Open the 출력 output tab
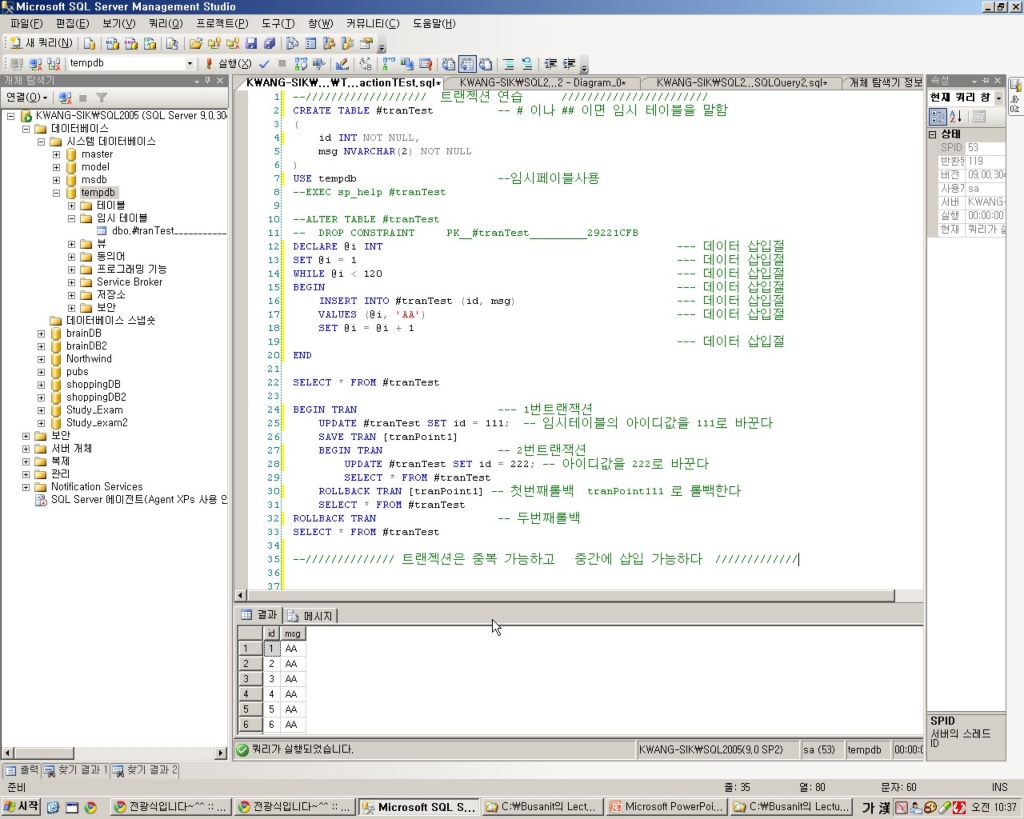Screen dimensions: 1024x819 tap(22, 771)
